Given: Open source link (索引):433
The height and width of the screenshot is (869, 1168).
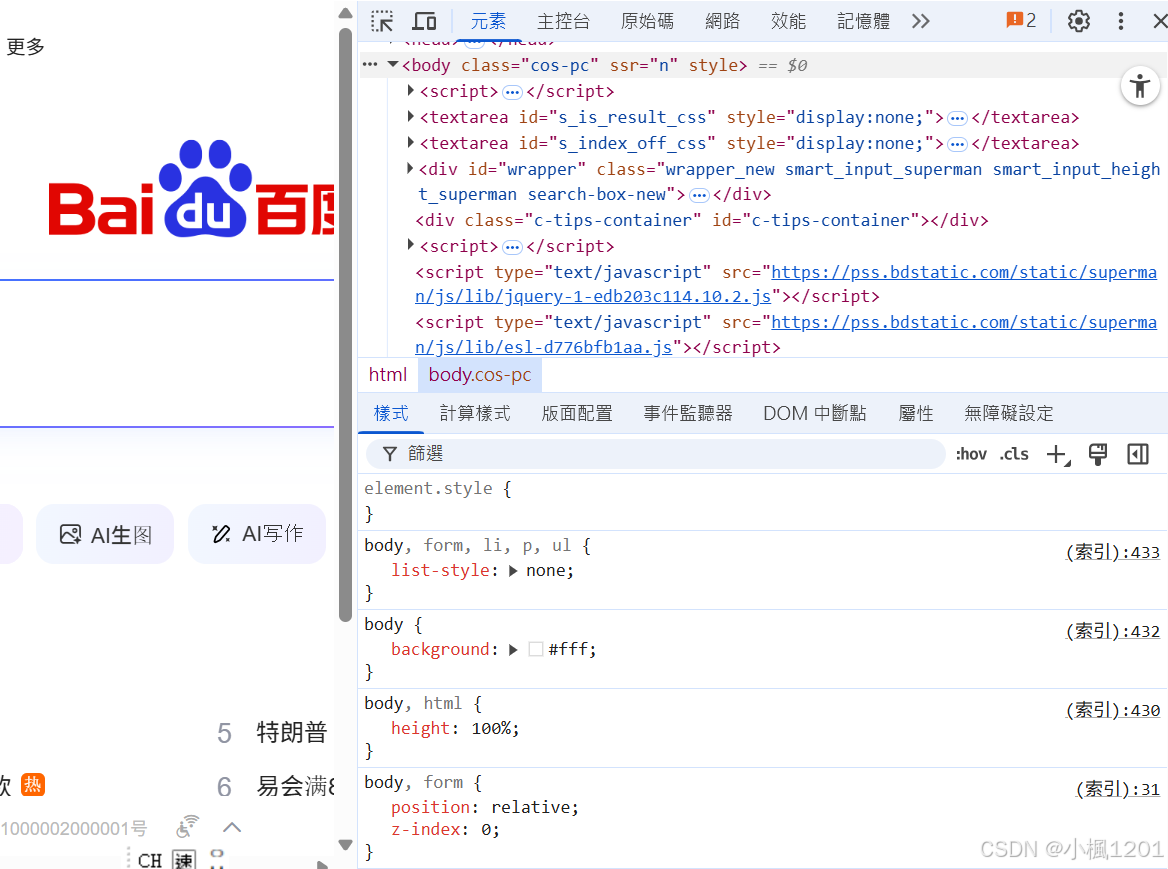Looking at the screenshot, I should (1112, 553).
